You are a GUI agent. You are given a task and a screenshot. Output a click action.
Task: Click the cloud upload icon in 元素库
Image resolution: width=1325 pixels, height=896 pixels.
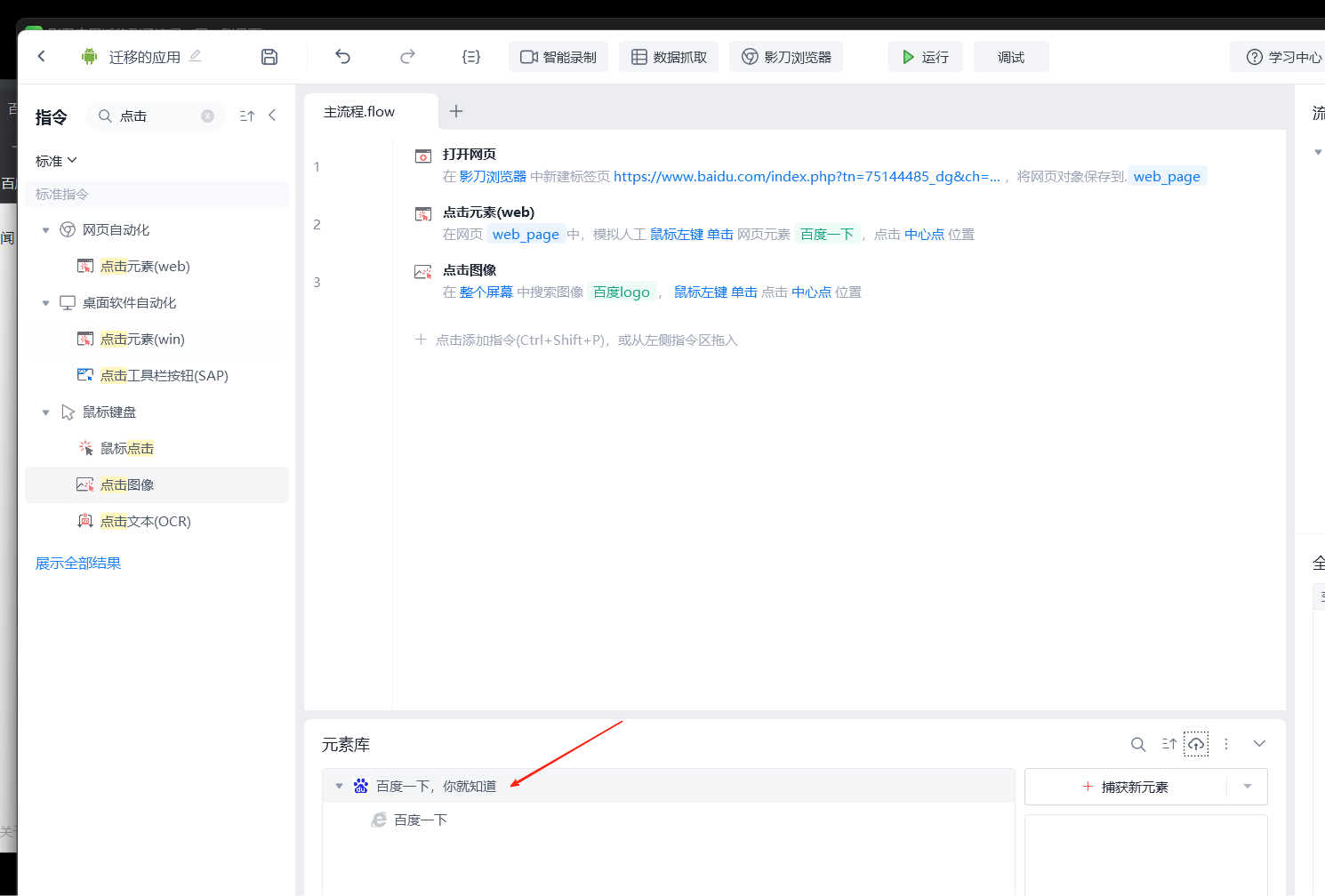[1196, 744]
